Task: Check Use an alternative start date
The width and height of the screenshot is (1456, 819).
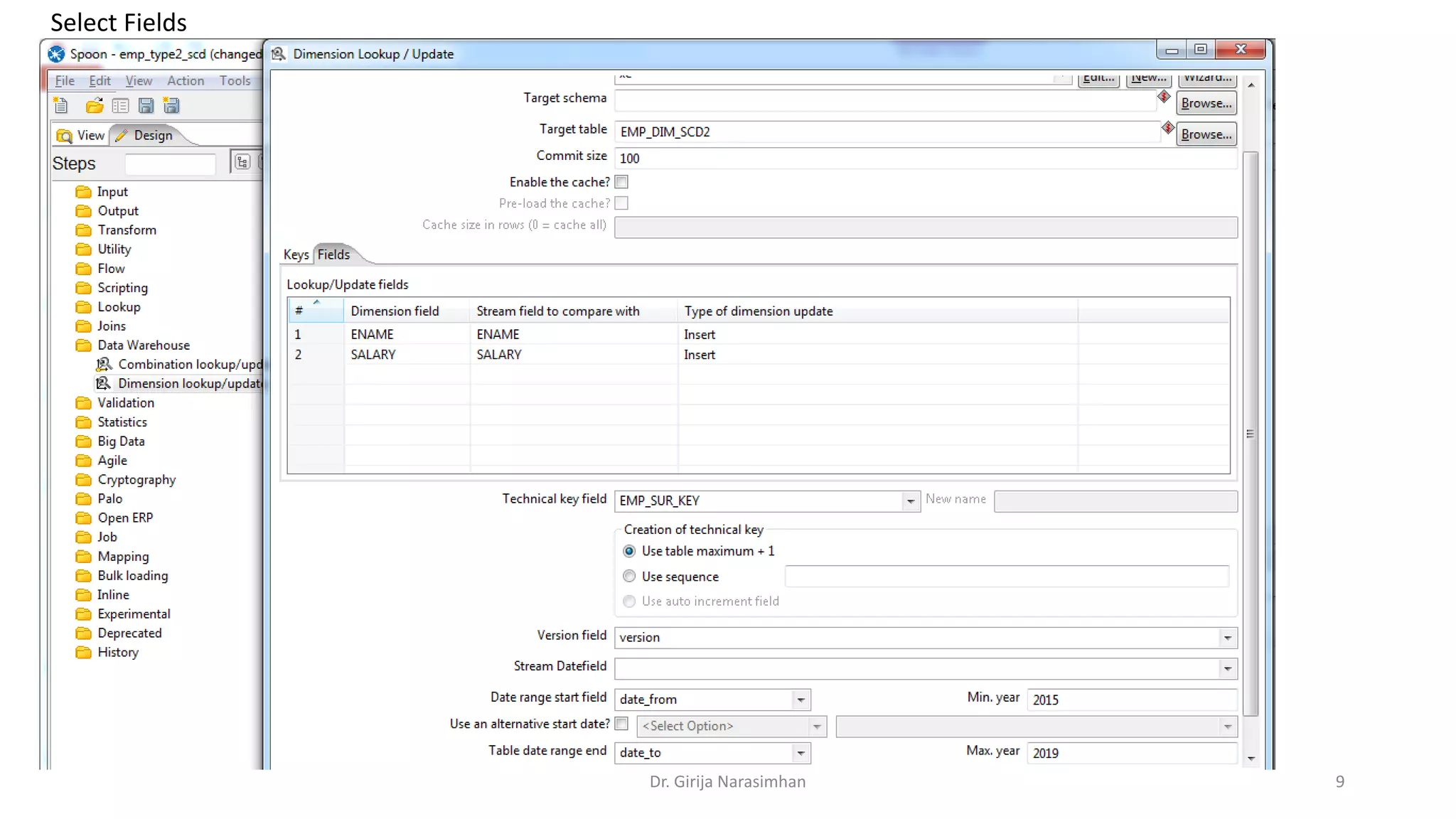Action: 621,724
